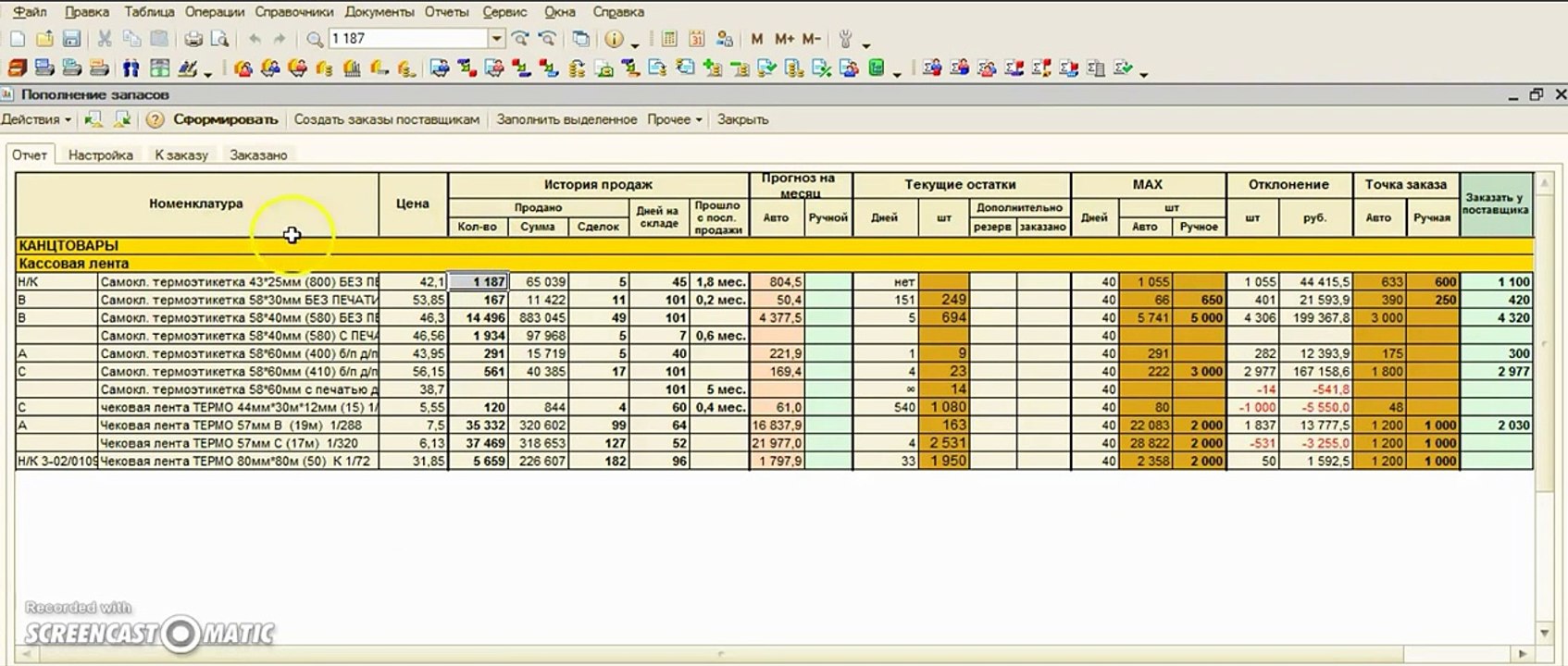1568x666 pixels.
Task: Click the M+ memory add button
Action: pyautogui.click(x=784, y=39)
